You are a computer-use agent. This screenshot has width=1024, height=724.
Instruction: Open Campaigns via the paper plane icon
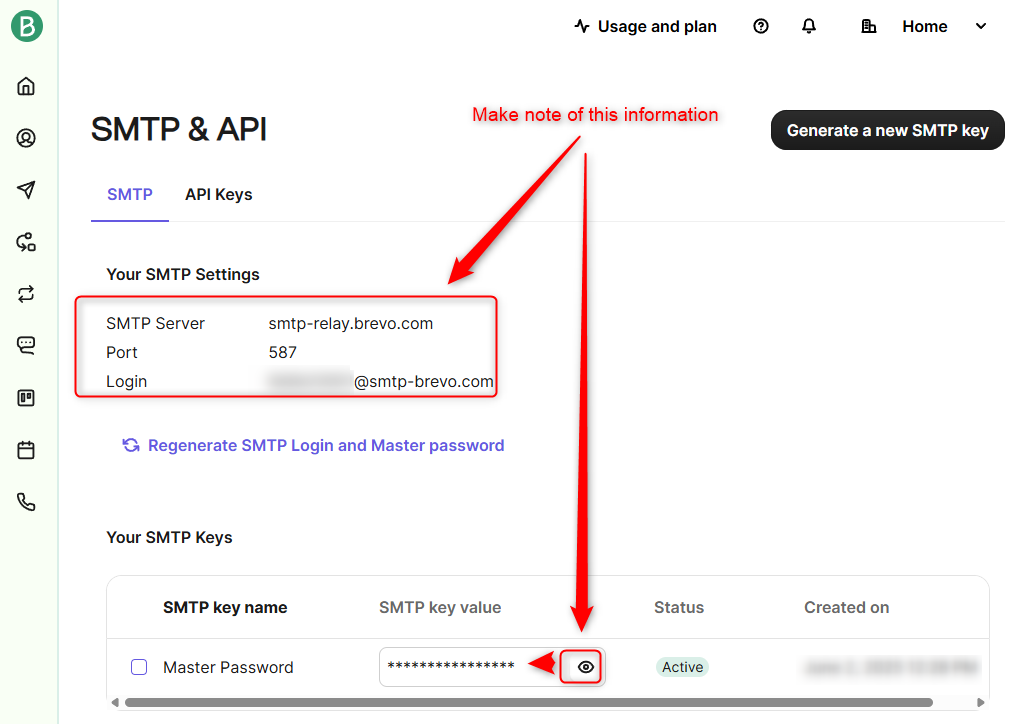pyautogui.click(x=26, y=190)
